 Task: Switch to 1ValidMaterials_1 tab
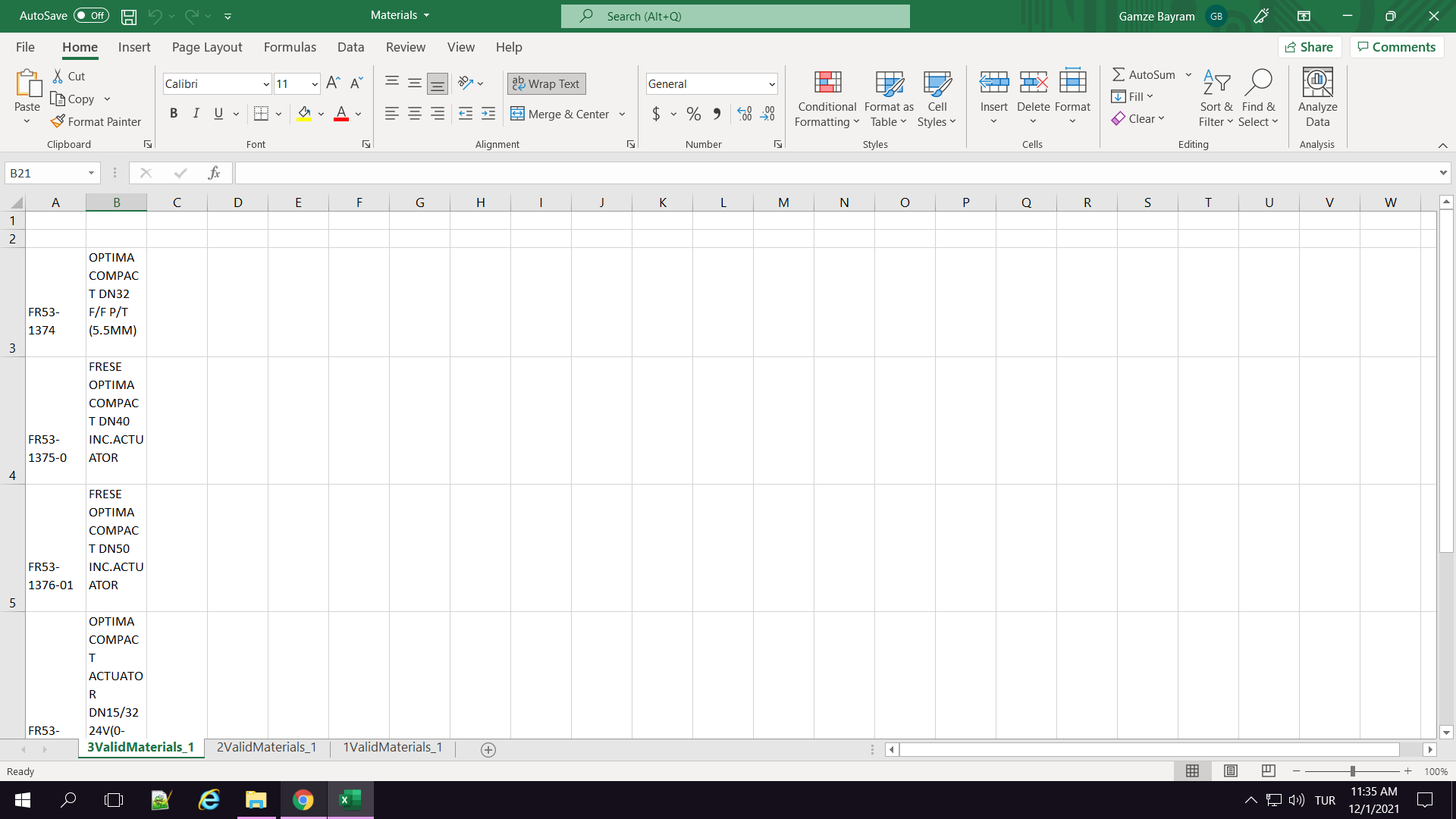point(393,748)
